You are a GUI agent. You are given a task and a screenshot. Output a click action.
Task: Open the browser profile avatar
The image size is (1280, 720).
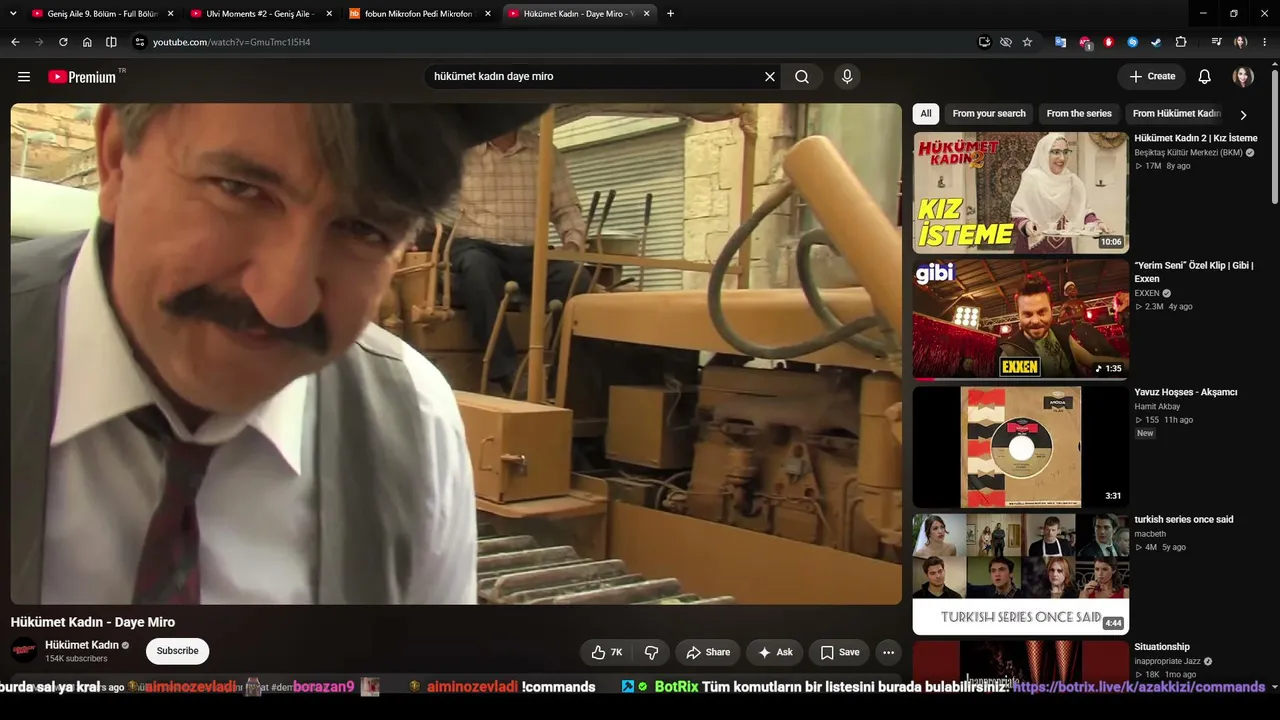pos(1241,42)
